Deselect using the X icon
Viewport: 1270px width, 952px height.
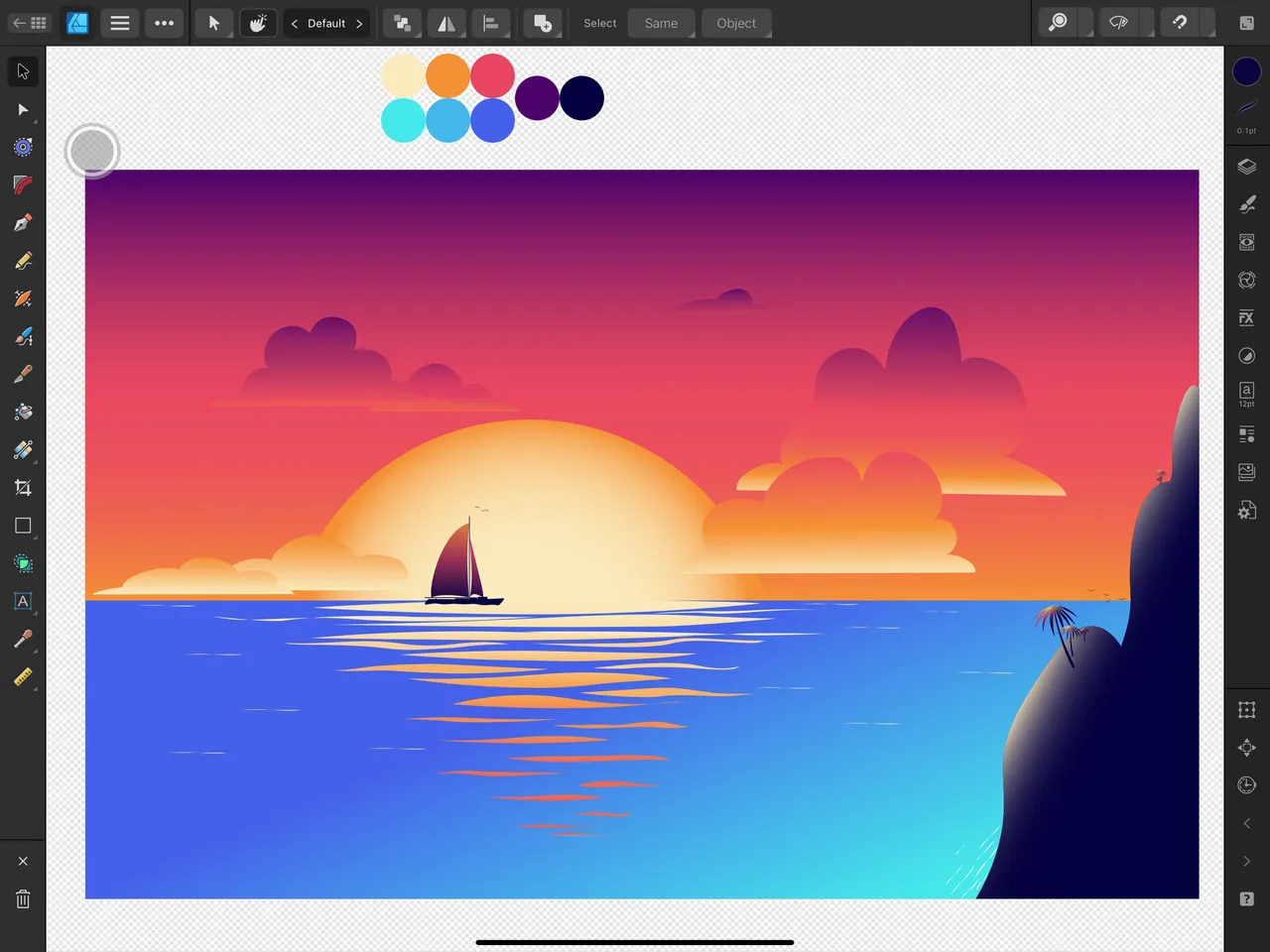point(23,862)
